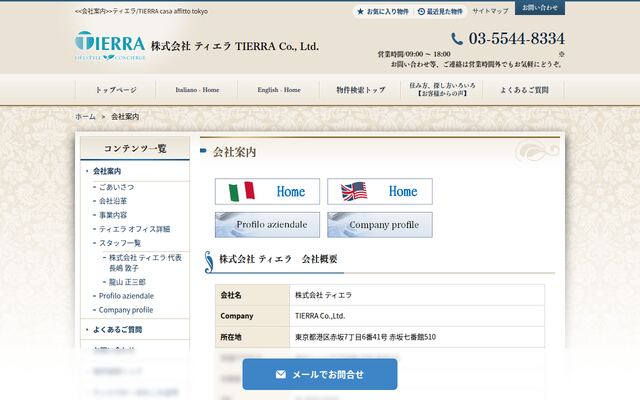Open 物件検索トップ menu item

coord(360,90)
